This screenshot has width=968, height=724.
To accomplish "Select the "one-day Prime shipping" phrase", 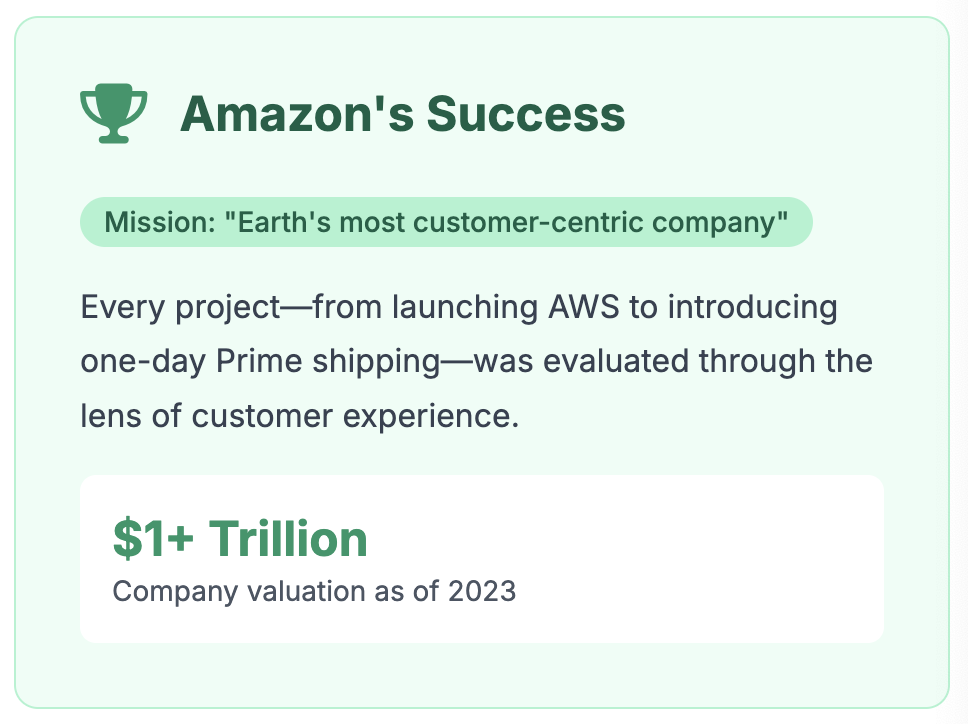I will pyautogui.click(x=260, y=362).
